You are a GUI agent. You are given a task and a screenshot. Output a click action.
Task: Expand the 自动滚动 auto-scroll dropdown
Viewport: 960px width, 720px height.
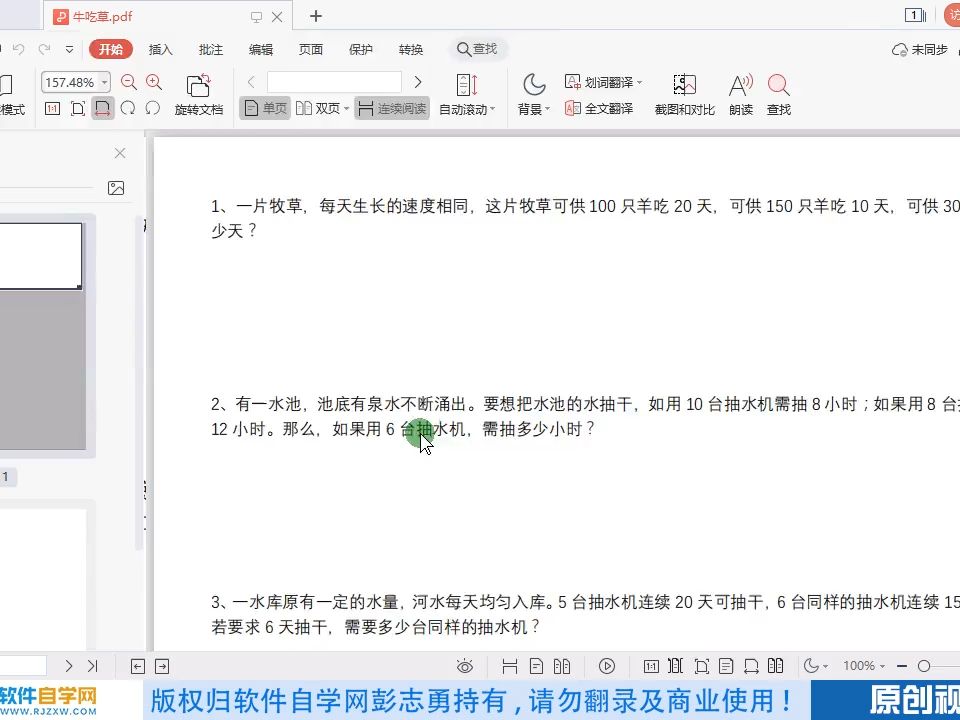point(466,108)
